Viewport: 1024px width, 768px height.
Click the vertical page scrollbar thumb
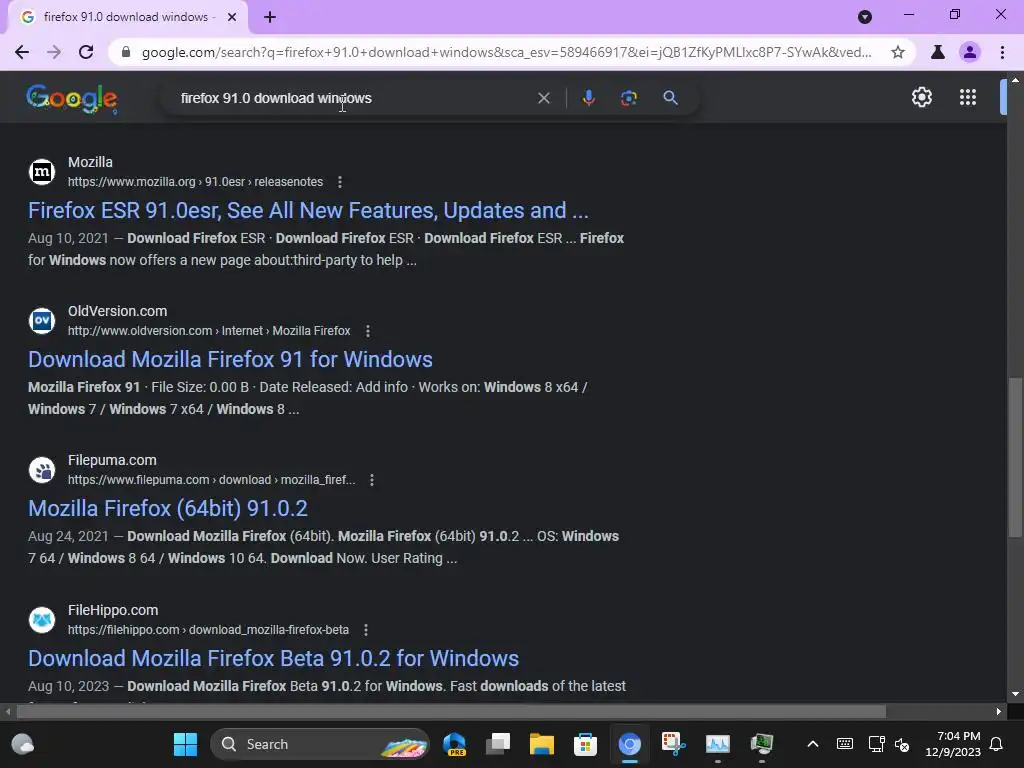[x=1015, y=456]
